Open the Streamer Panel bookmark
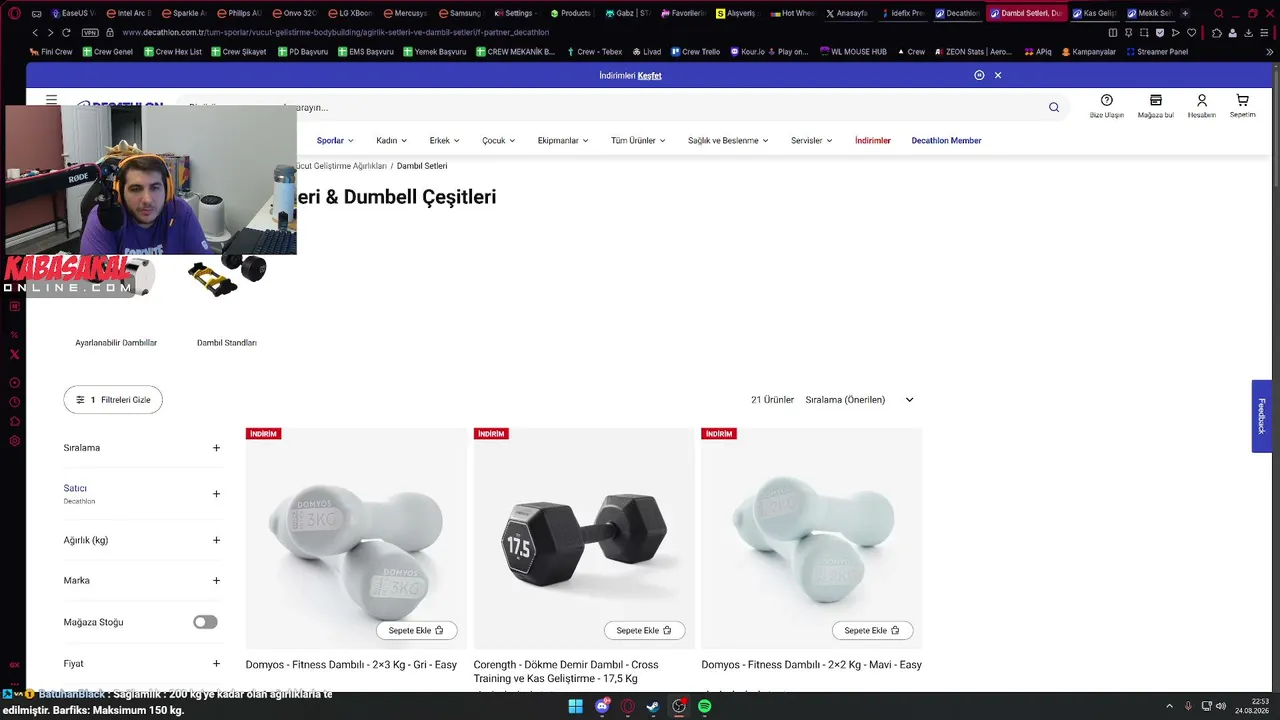 [x=1159, y=52]
